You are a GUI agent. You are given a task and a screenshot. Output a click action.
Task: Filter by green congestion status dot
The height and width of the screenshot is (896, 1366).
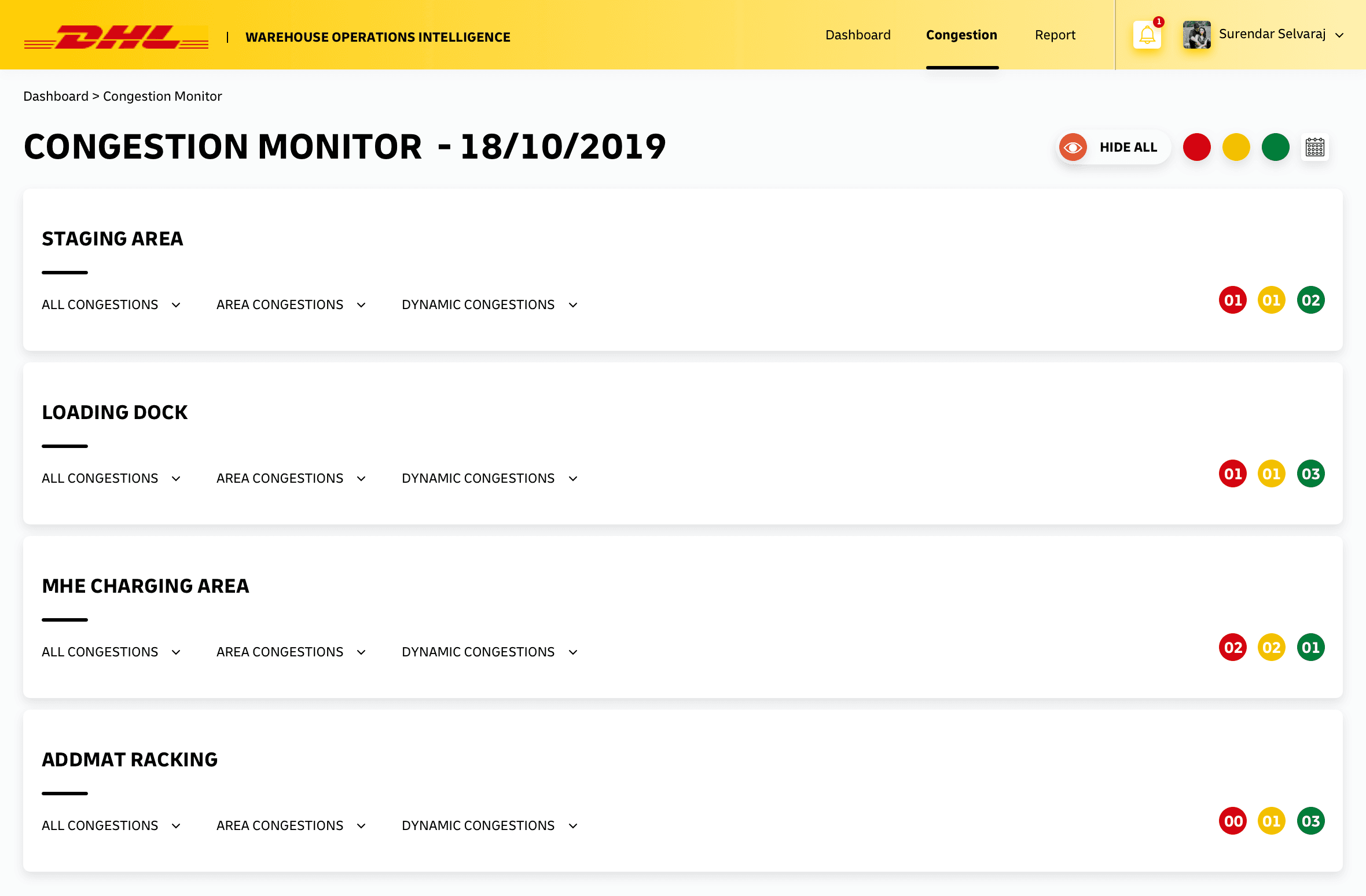point(1275,147)
